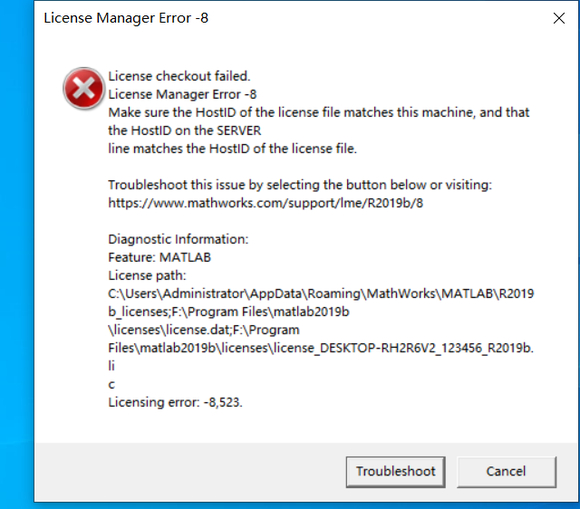The width and height of the screenshot is (580, 509).
Task: Click the 'License Manager Error -8' body line
Action: click(x=182, y=94)
